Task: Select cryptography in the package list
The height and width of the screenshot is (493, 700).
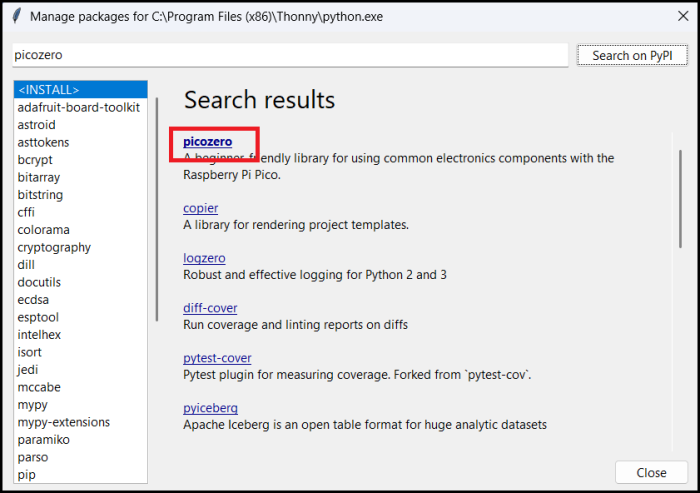Action: pos(81,247)
